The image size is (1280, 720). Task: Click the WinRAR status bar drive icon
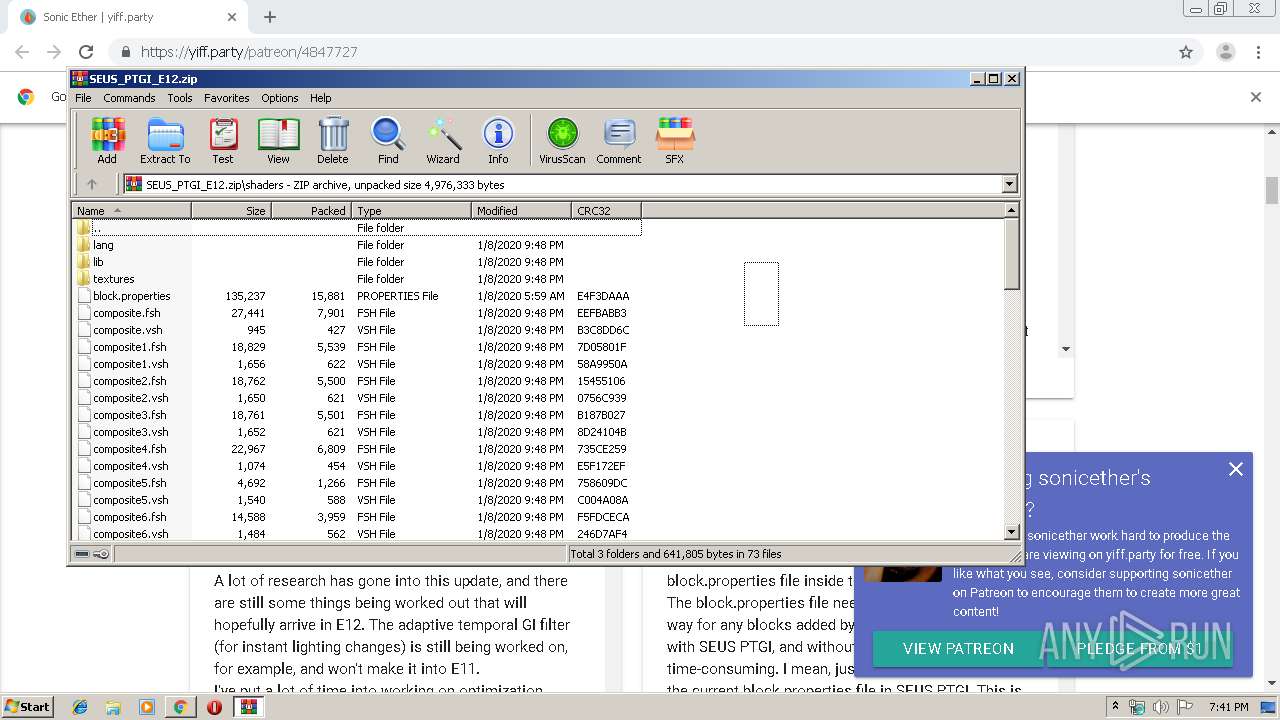coord(82,554)
